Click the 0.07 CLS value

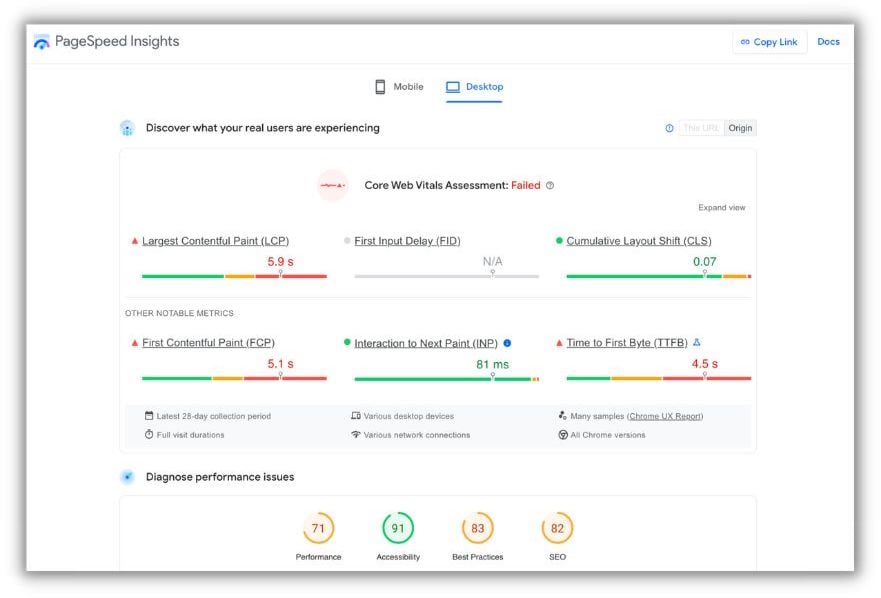point(704,262)
